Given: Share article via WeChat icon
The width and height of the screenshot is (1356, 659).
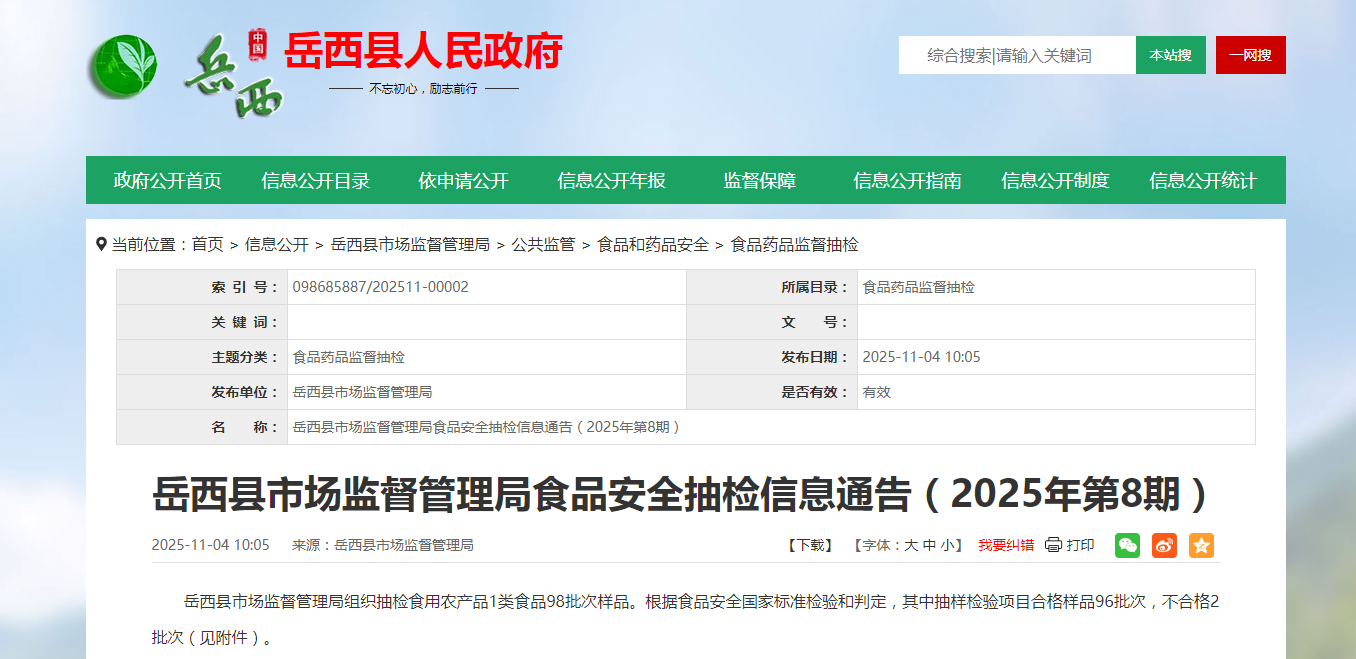Looking at the screenshot, I should (1127, 545).
